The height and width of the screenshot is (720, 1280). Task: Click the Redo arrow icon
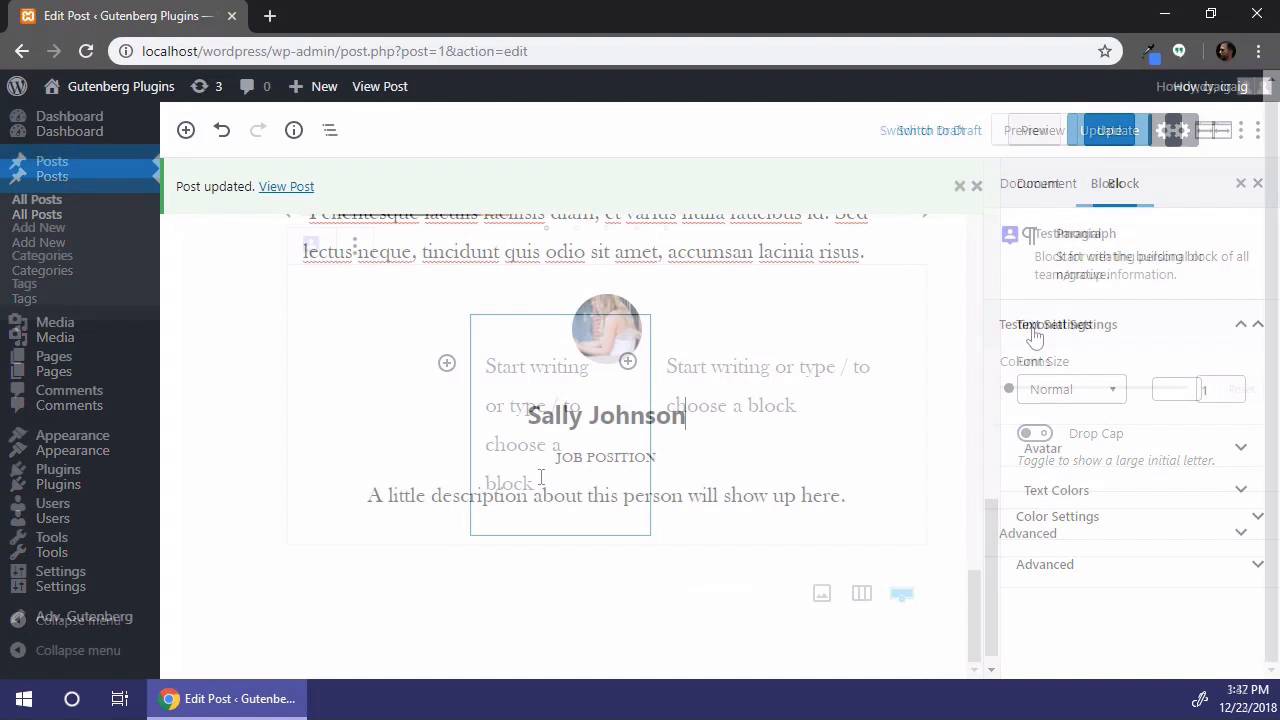[258, 130]
